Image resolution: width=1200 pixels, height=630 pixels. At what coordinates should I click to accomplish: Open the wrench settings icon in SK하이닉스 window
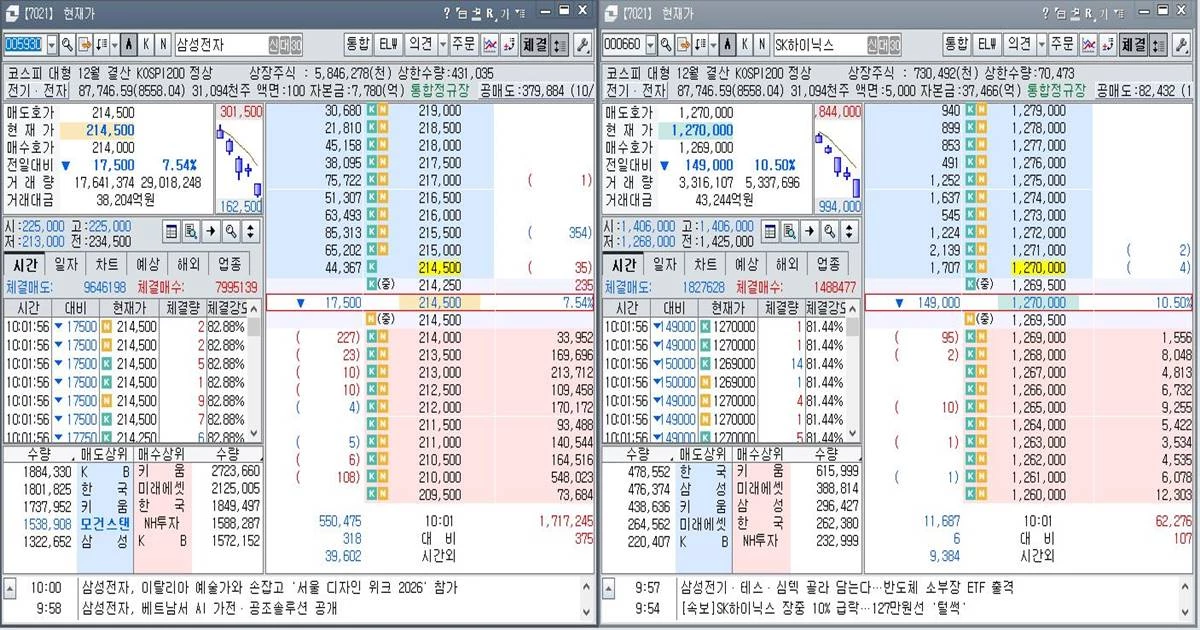pyautogui.click(x=1181, y=45)
